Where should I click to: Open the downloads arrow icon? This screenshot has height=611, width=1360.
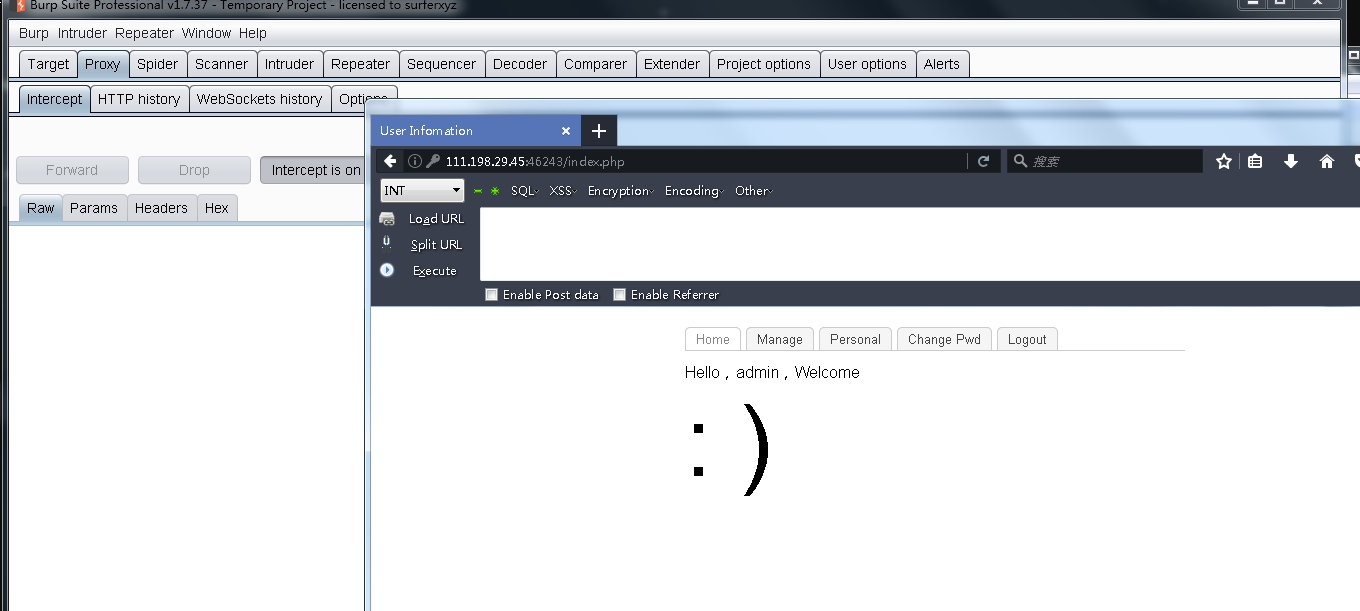click(1291, 161)
